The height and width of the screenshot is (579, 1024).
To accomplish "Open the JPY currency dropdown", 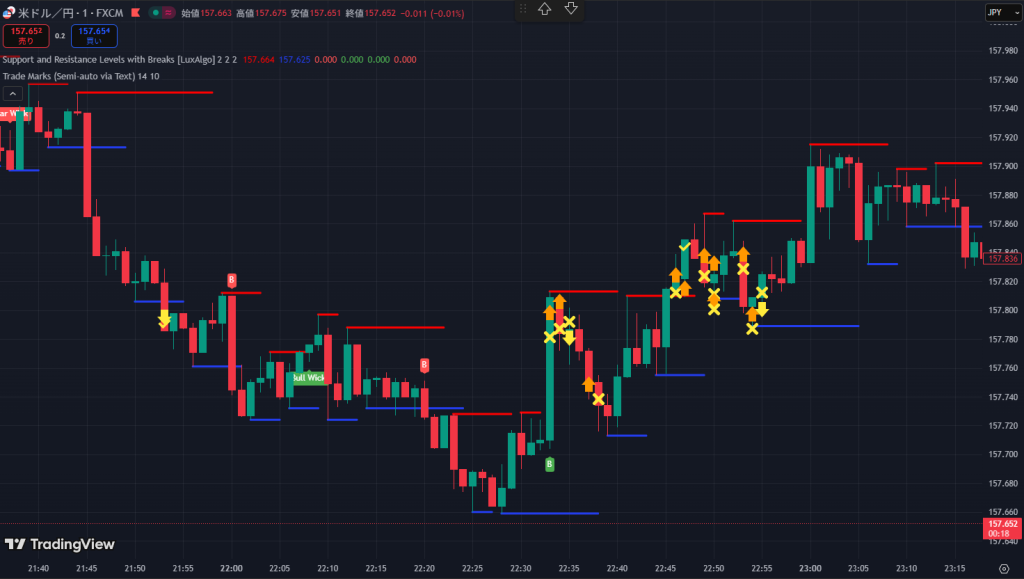I will (x=997, y=12).
